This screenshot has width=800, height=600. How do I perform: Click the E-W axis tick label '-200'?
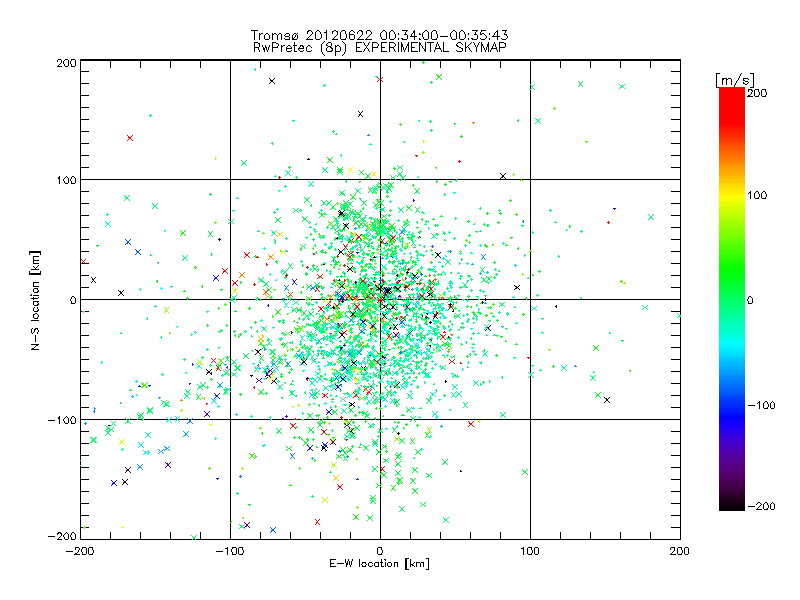80,551
